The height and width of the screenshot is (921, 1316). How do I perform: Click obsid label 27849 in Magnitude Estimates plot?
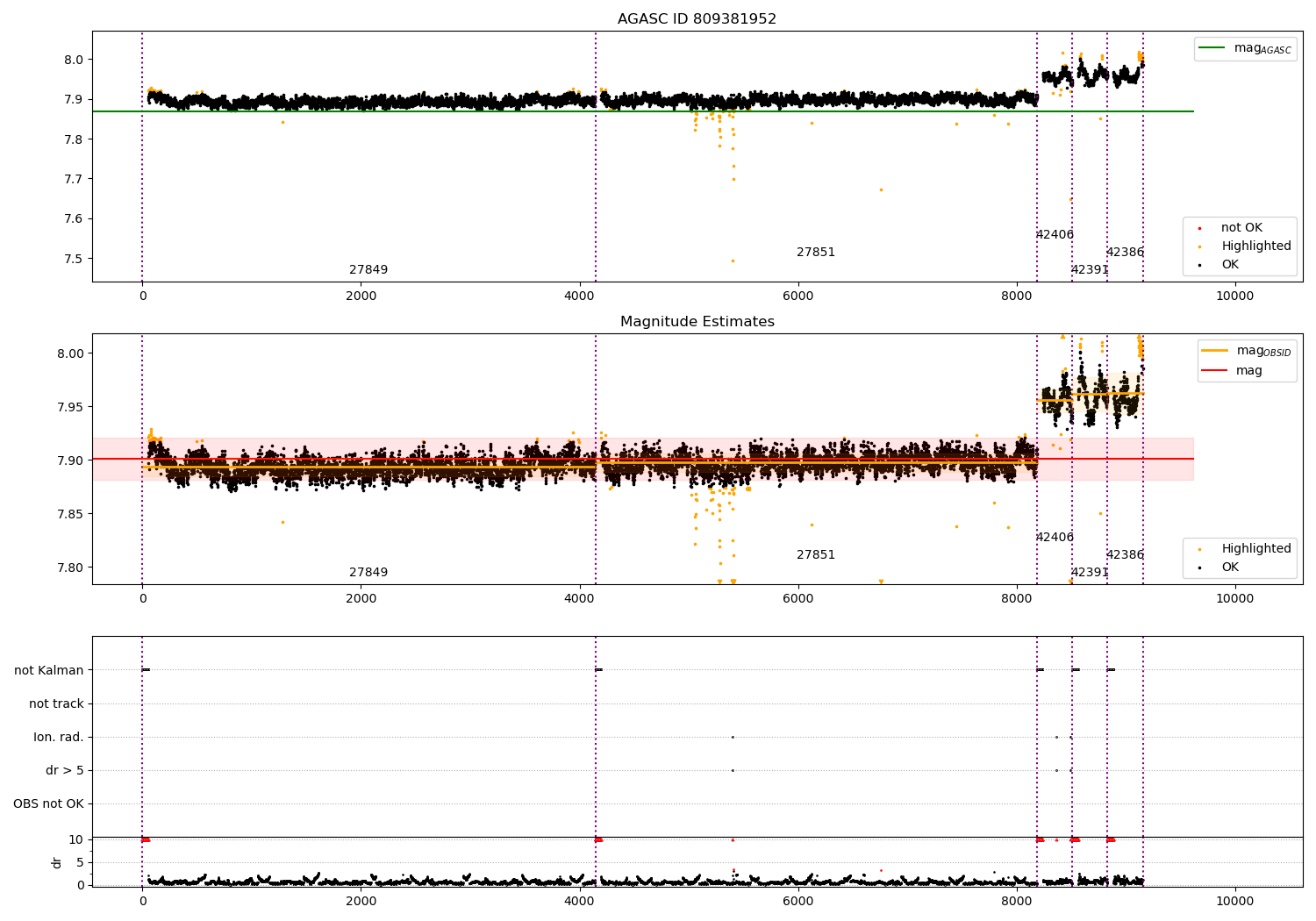[x=368, y=573]
